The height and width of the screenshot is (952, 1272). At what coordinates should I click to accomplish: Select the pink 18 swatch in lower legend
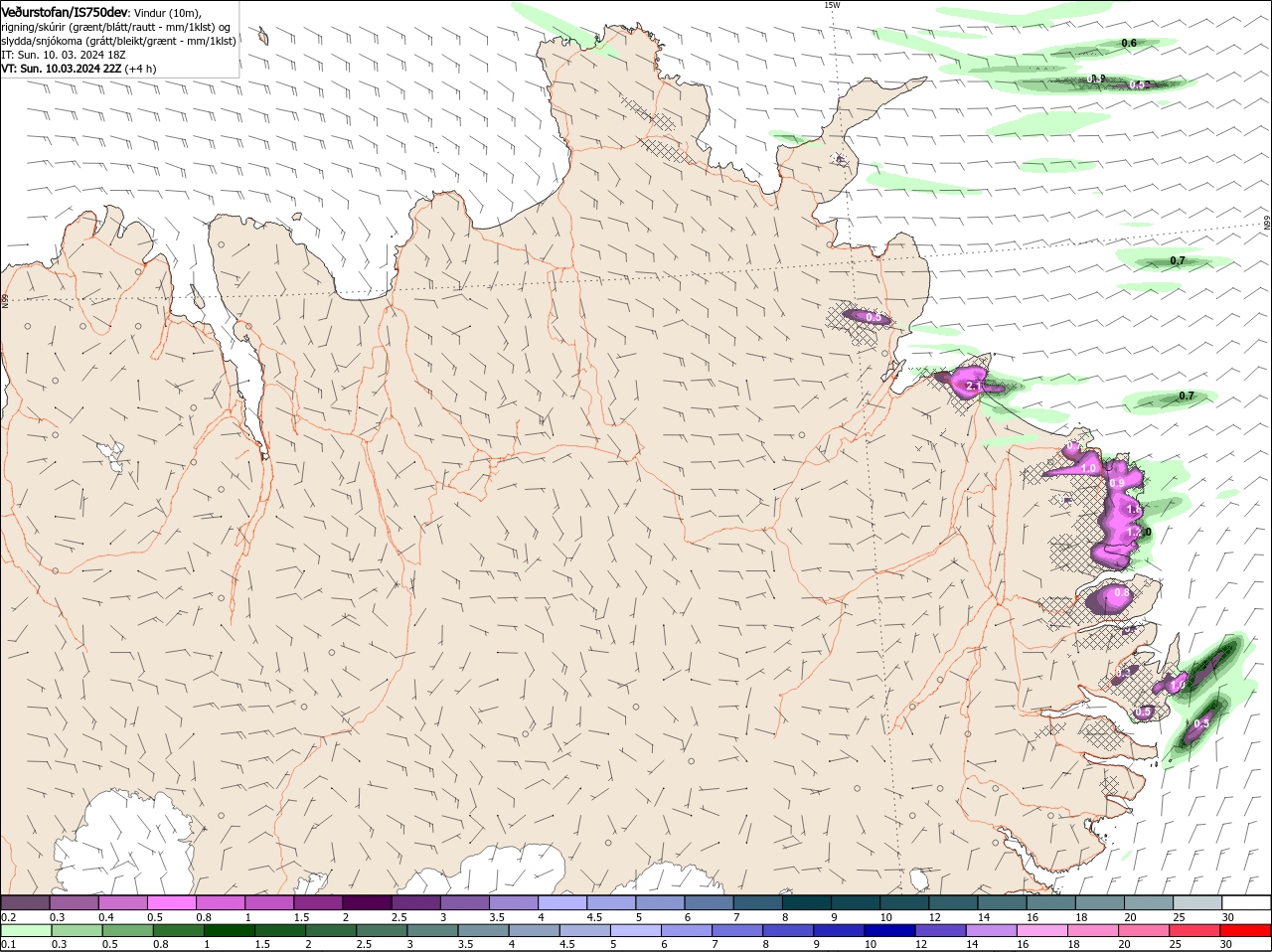point(1094,930)
